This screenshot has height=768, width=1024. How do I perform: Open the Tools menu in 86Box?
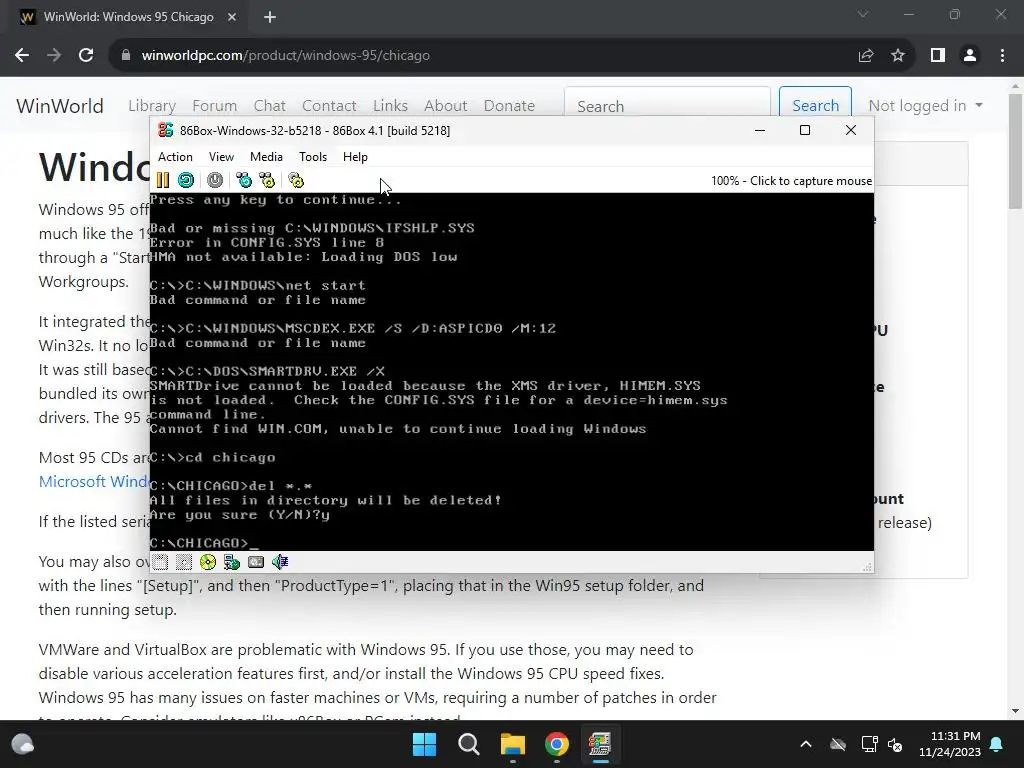pyautogui.click(x=313, y=157)
